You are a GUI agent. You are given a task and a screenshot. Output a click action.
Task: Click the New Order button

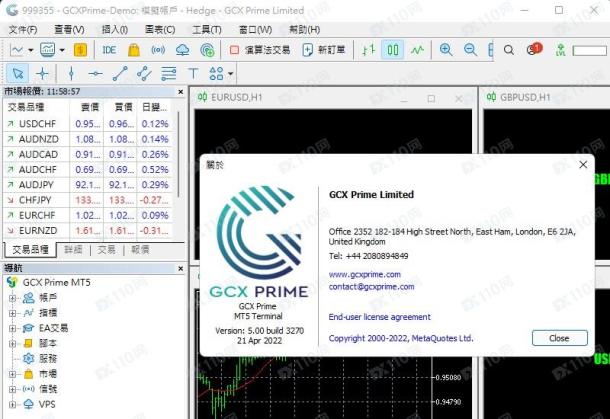324,50
